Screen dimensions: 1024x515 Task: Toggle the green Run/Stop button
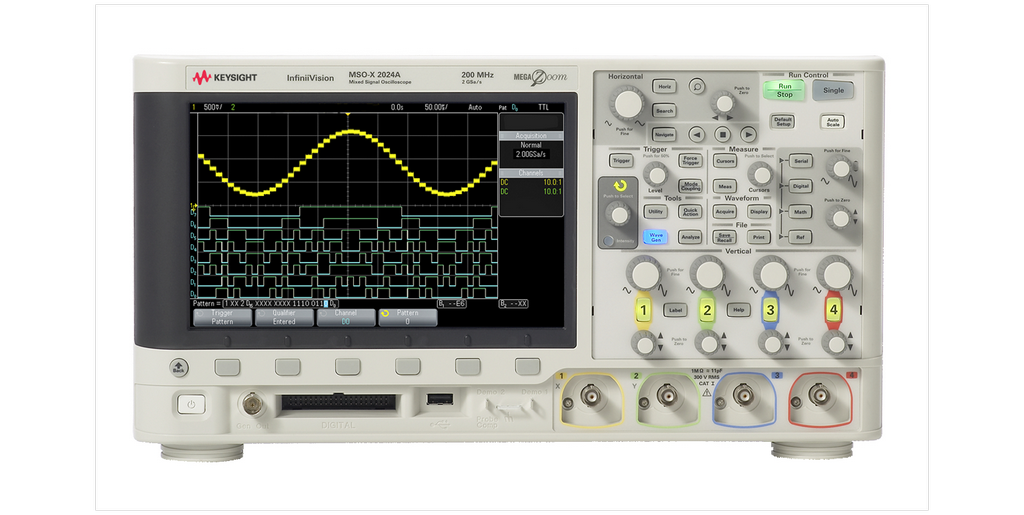(x=785, y=90)
